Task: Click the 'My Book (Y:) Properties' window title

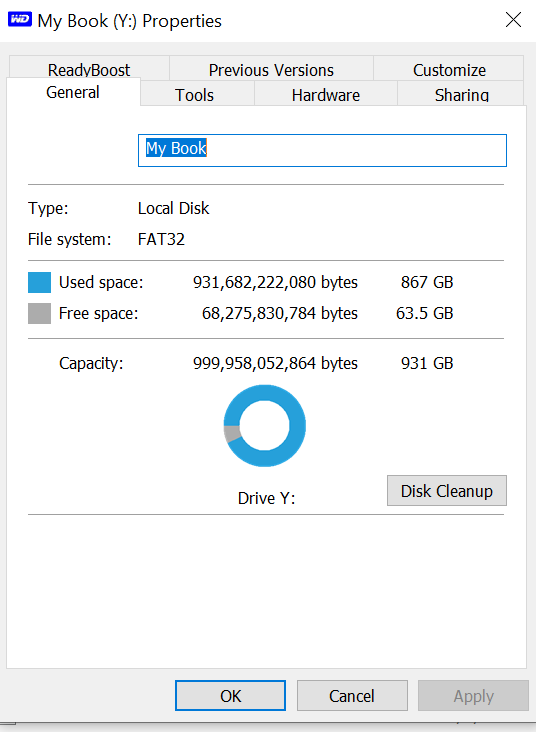Action: (129, 21)
